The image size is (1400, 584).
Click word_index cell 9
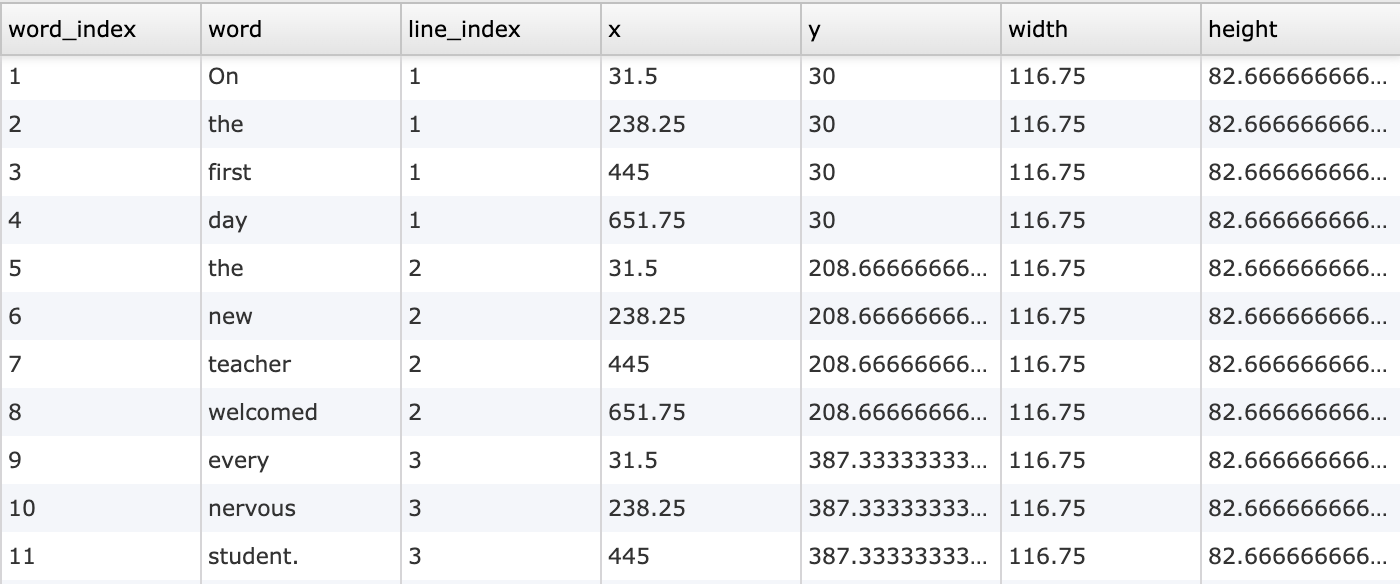click(100, 460)
